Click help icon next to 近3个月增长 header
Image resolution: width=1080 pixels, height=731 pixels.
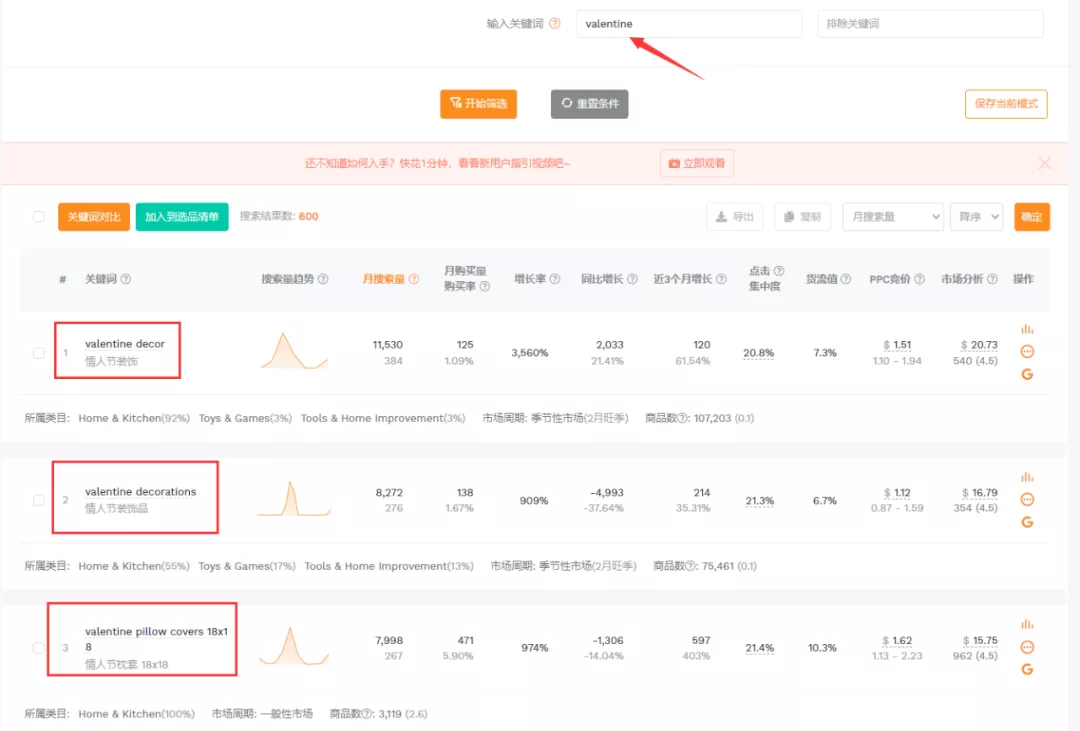coord(721,279)
